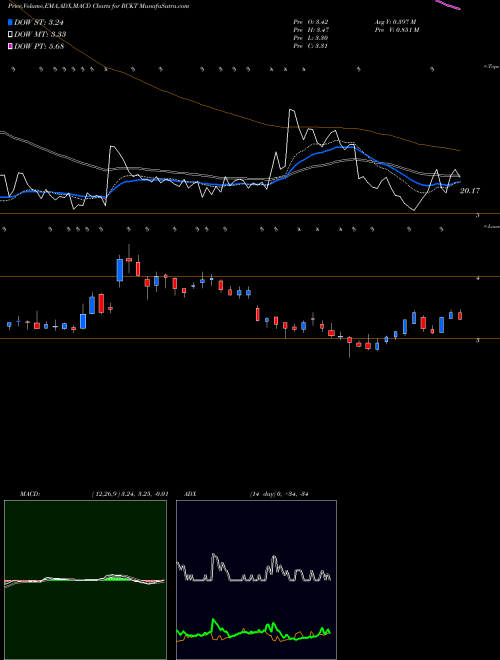Screen dimensions: 500x660
Task: Click the 20.17 value beside the EMA lines
Action: coord(470,191)
